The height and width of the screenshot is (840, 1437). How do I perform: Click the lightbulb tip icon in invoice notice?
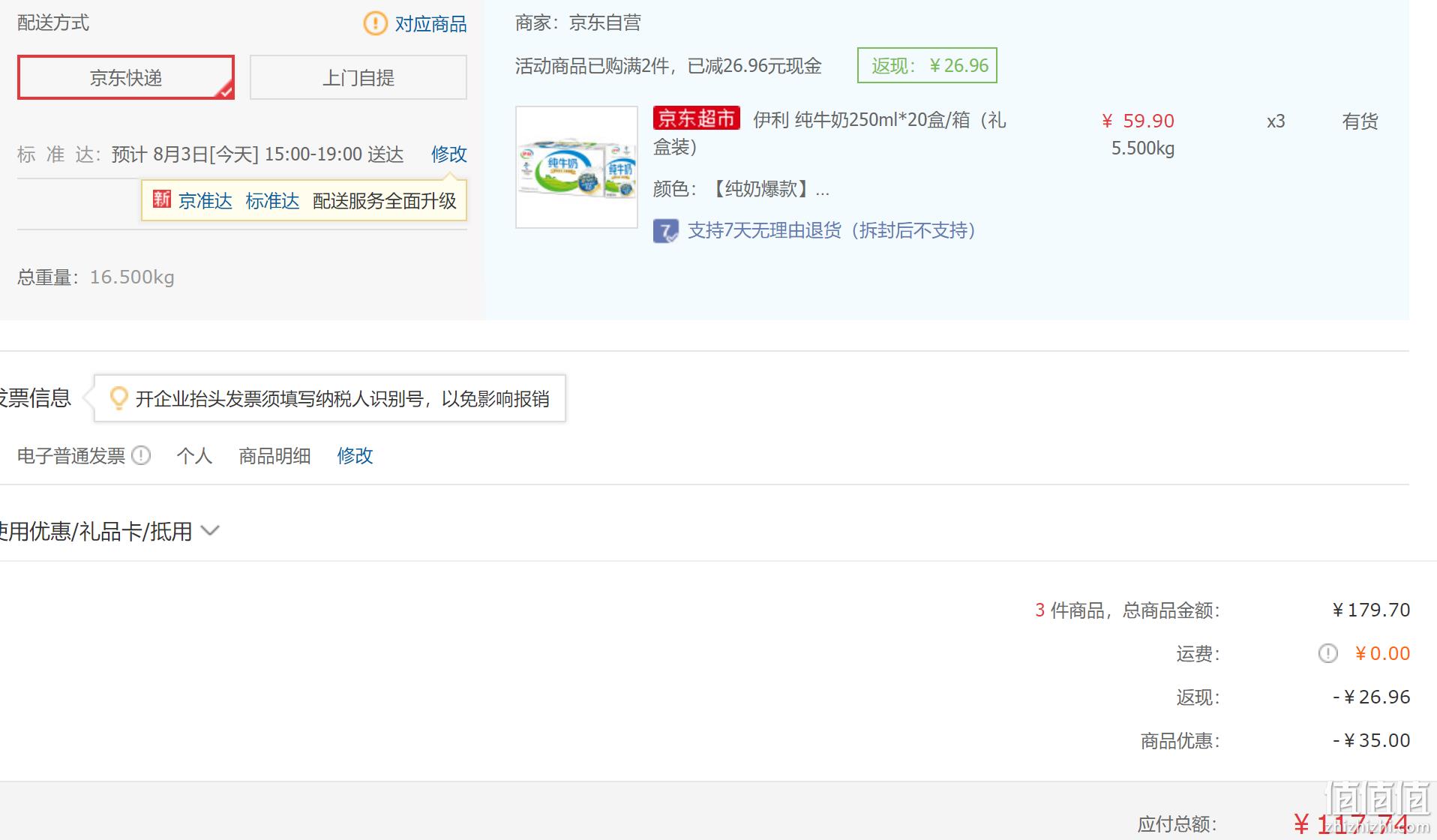(x=118, y=398)
